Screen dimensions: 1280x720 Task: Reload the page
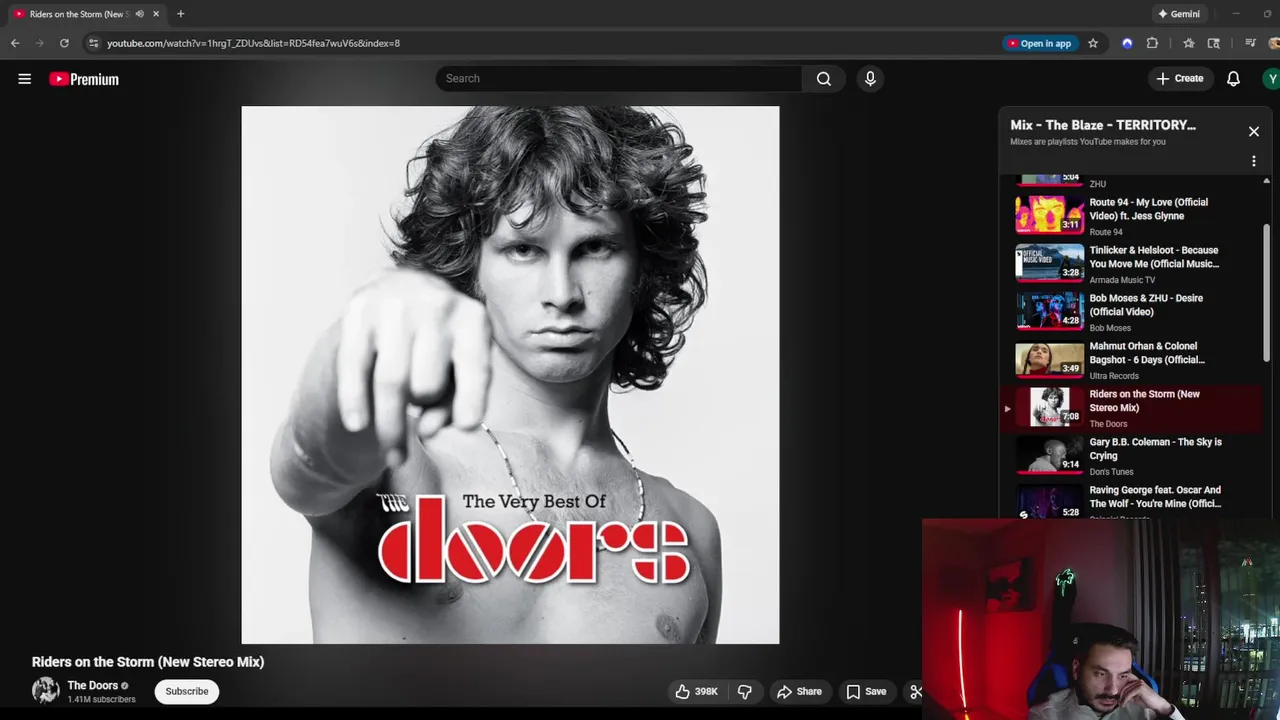tap(64, 43)
